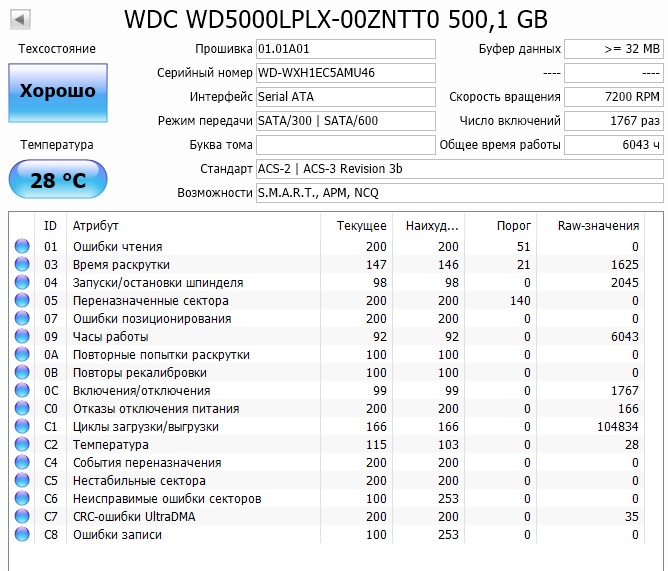The height and width of the screenshot is (571, 668).
Task: Select row Повторные попытки раскрутки
Action: tap(326, 354)
